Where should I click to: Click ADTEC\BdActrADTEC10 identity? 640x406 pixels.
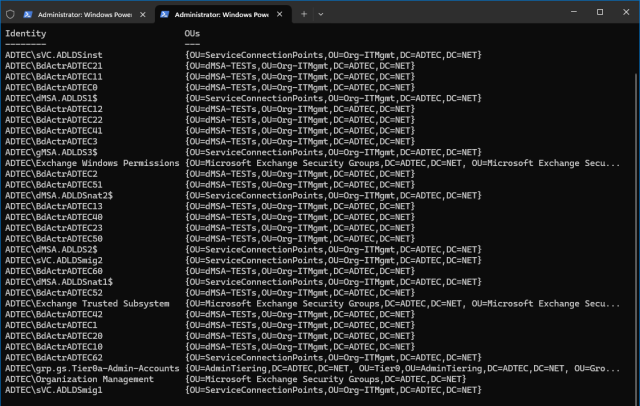[53, 347]
